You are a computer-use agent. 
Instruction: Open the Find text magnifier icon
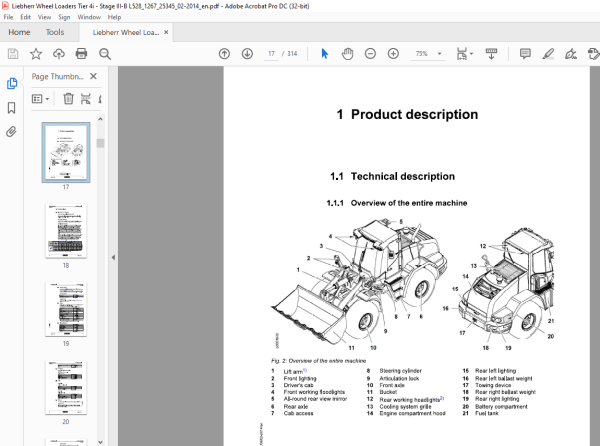pyautogui.click(x=104, y=54)
